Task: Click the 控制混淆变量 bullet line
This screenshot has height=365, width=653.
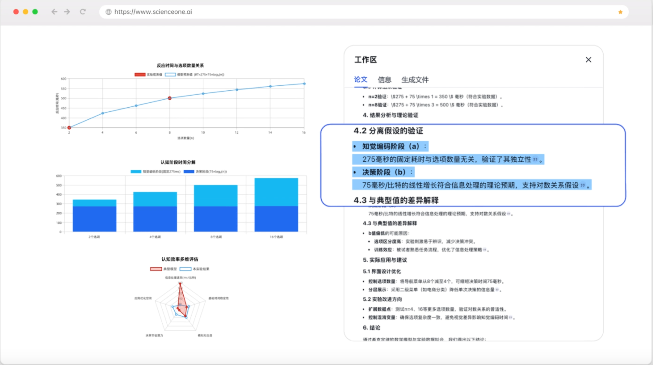Action: pos(442,318)
